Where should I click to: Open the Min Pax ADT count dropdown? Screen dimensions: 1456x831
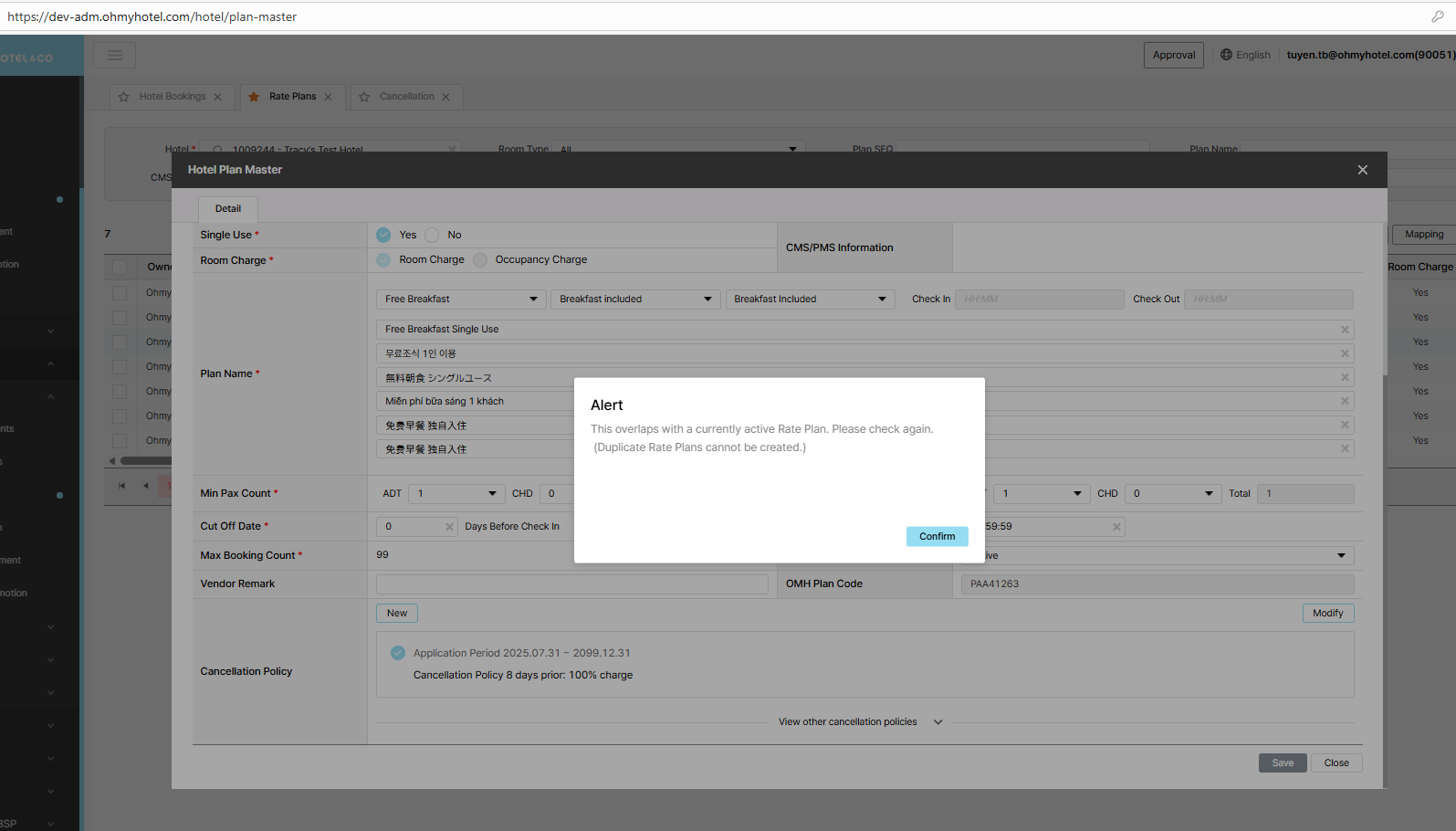456,494
